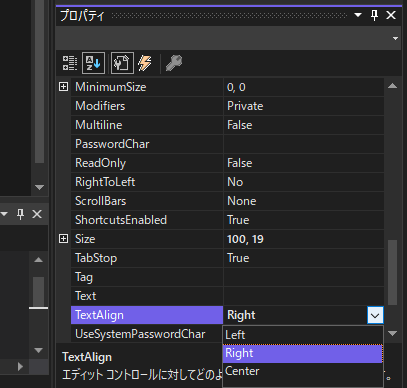Click property grid scrollbar down arrow
The image size is (407, 388).
393,333
